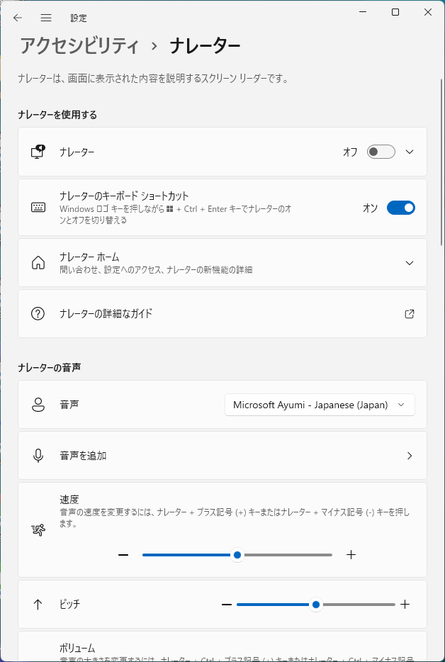The image size is (445, 662).
Task: Increase pitch with the plus button
Action: pos(405,605)
